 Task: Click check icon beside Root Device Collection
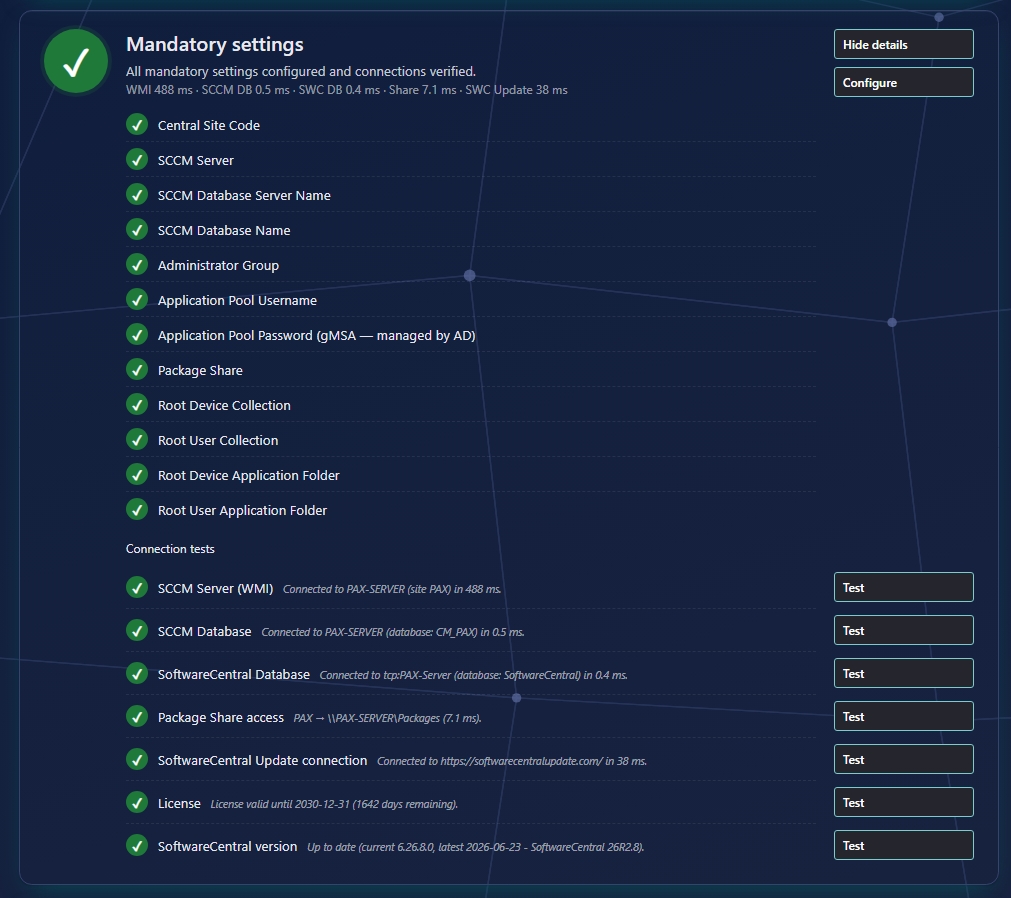coord(137,405)
